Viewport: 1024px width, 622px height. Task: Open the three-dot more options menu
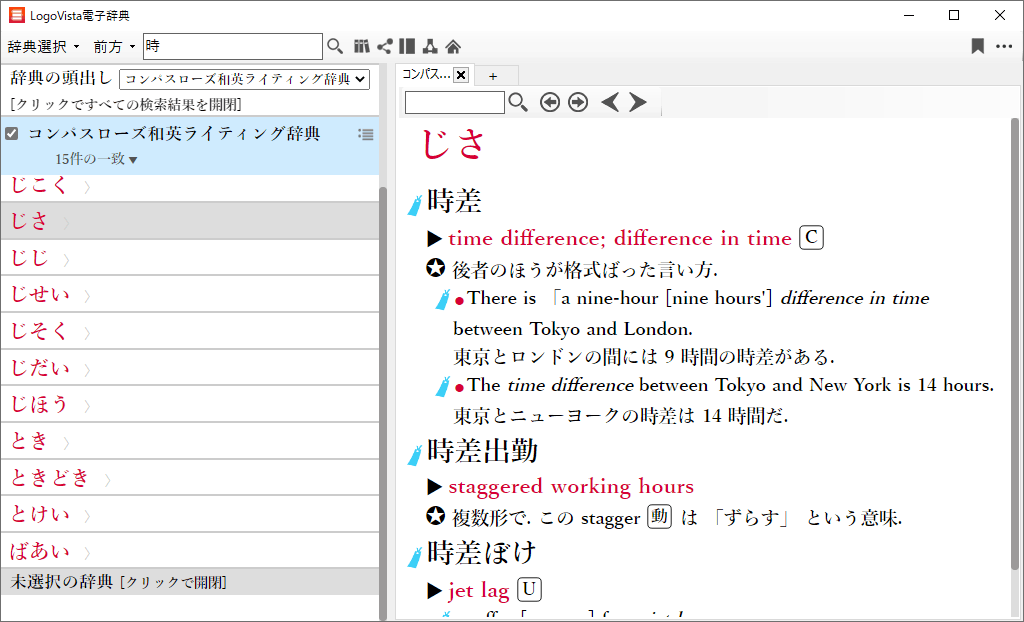tap(1004, 46)
